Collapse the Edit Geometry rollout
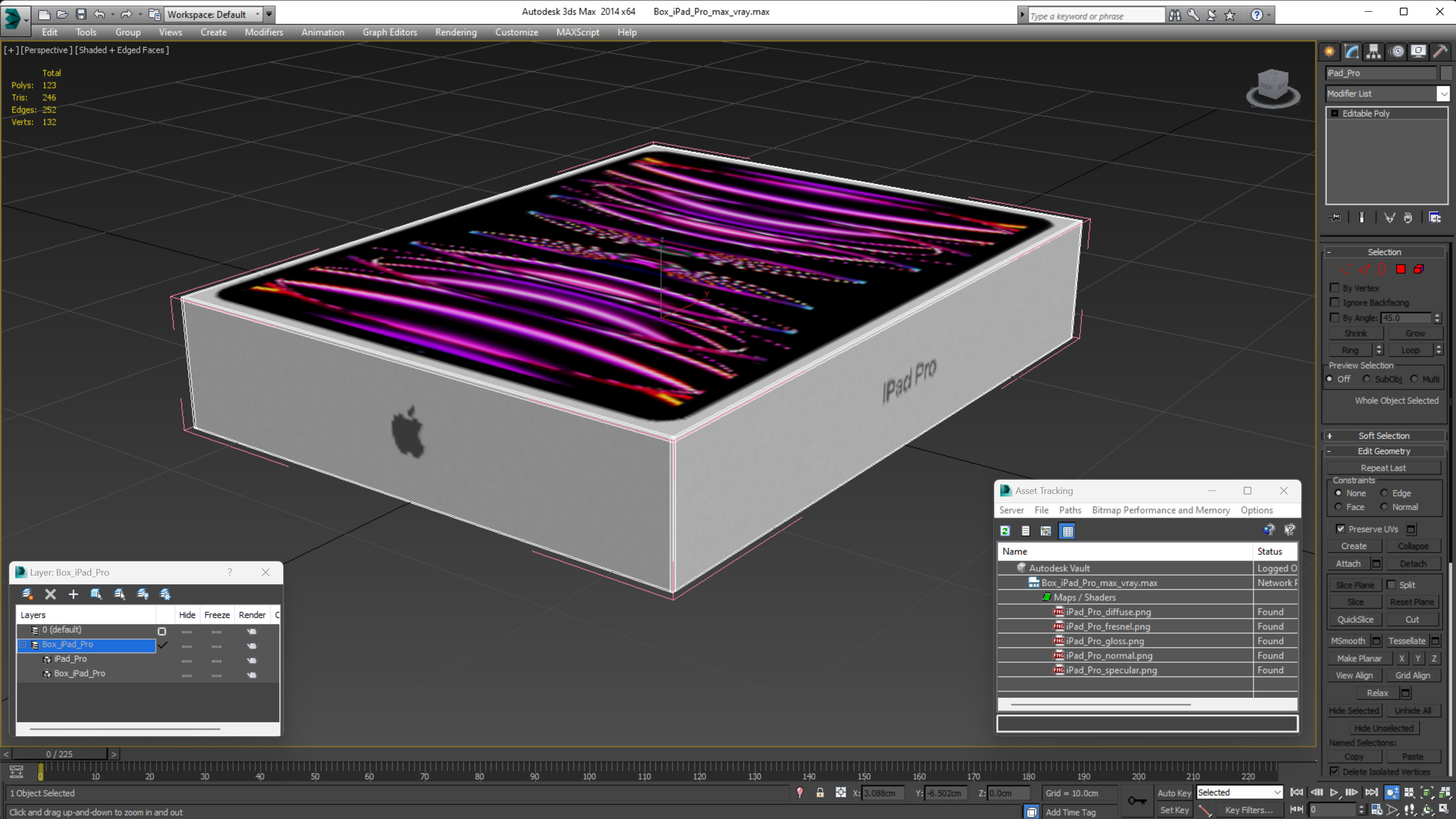The height and width of the screenshot is (819, 1456). pos(1384,451)
